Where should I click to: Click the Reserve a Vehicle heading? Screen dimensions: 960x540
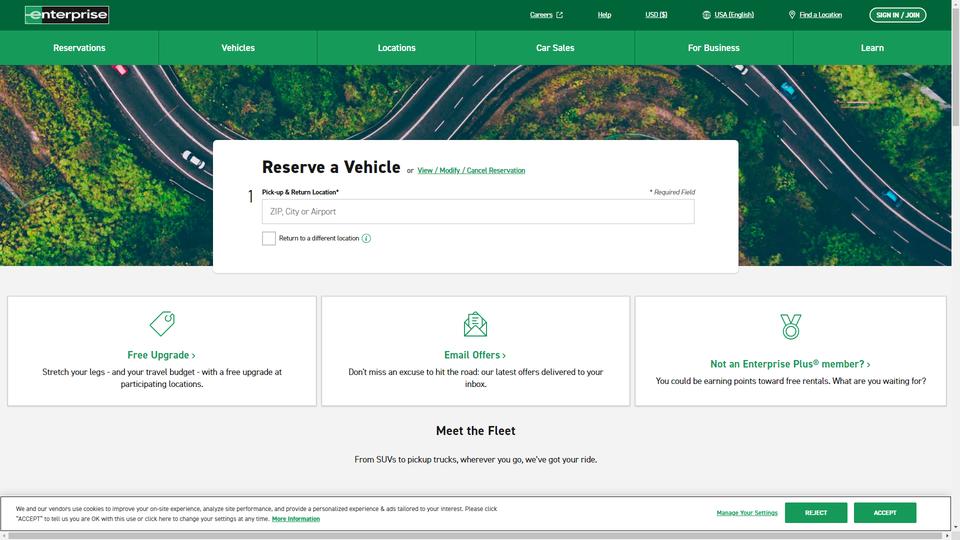(x=331, y=167)
